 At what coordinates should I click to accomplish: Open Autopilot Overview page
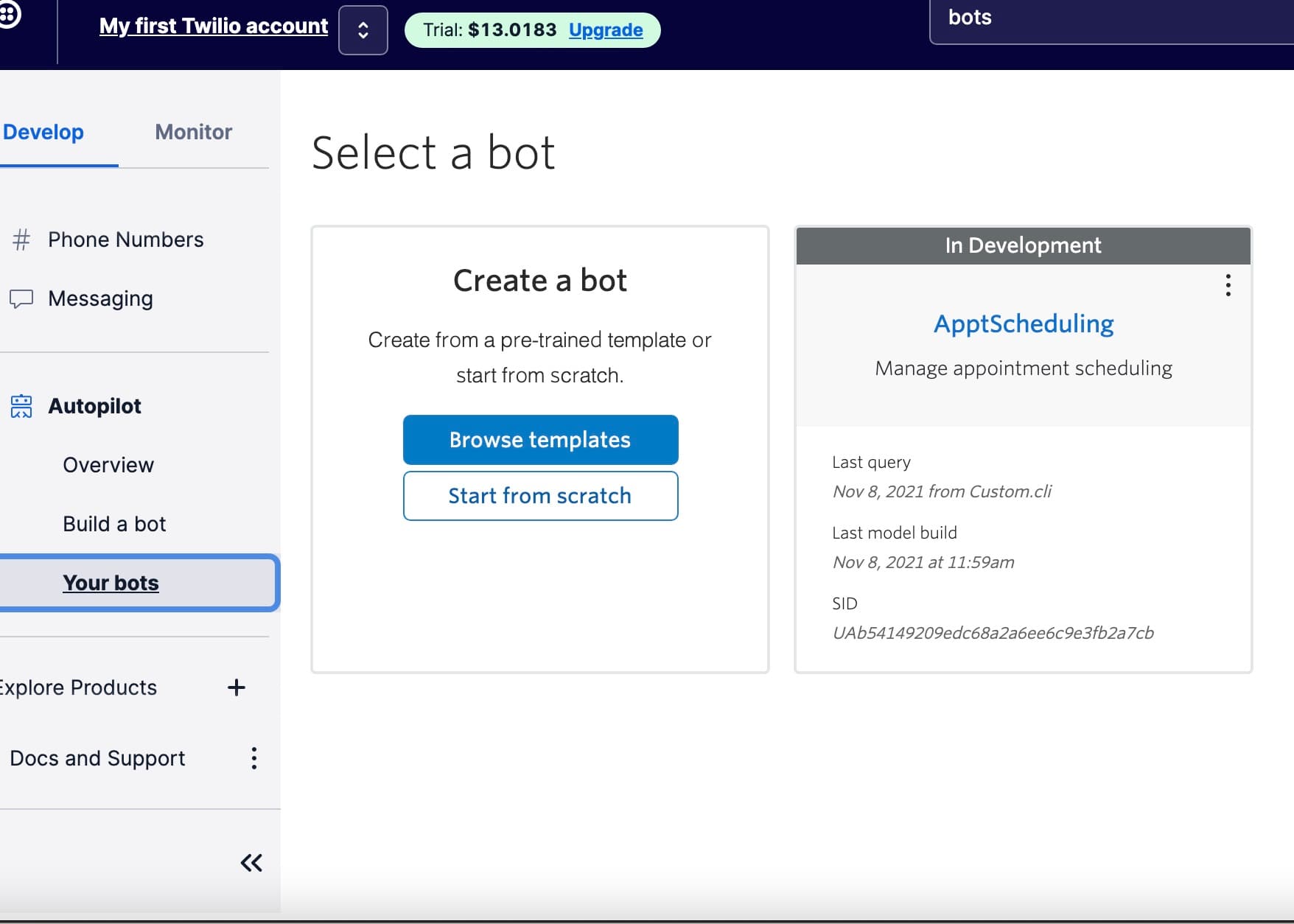108,465
